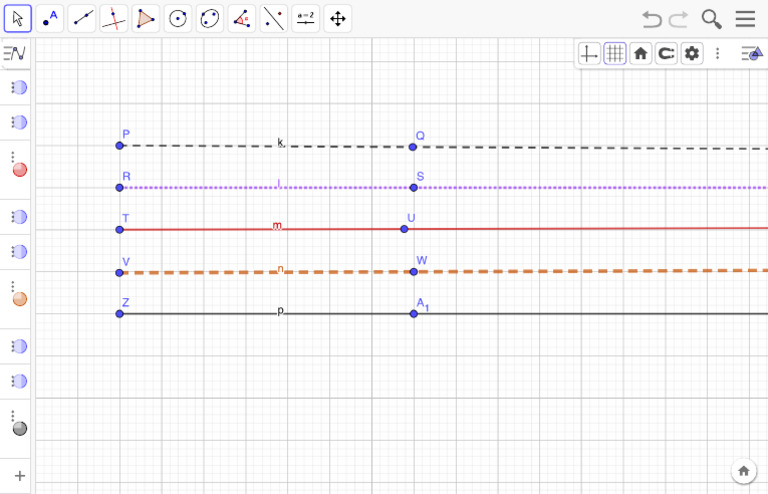Toggle the style bar using the triangle icon
The image size is (768, 494).
click(x=752, y=53)
